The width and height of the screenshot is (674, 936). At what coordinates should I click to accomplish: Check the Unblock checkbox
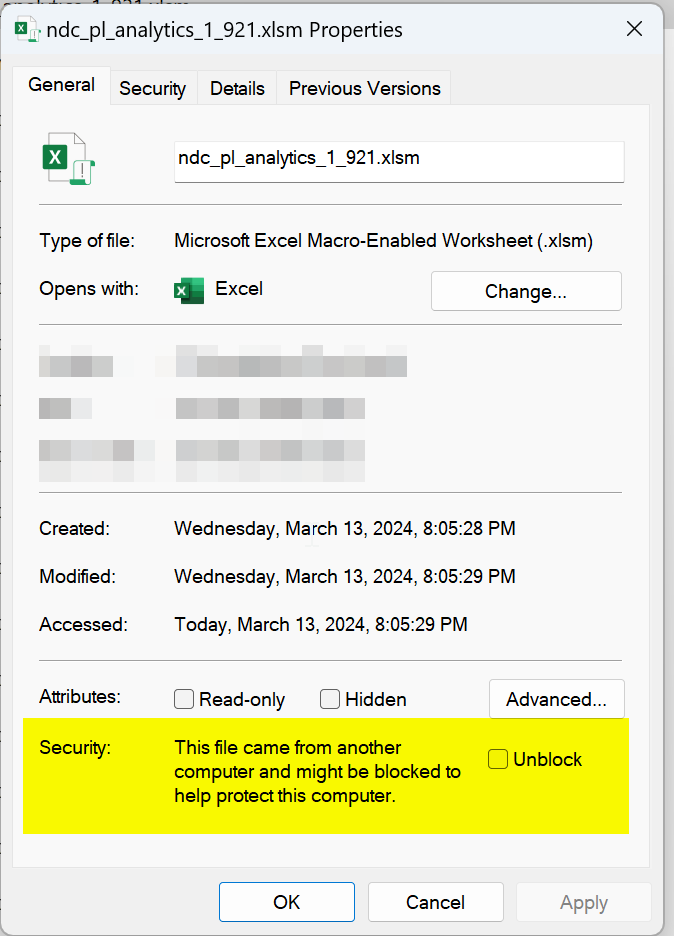click(498, 760)
